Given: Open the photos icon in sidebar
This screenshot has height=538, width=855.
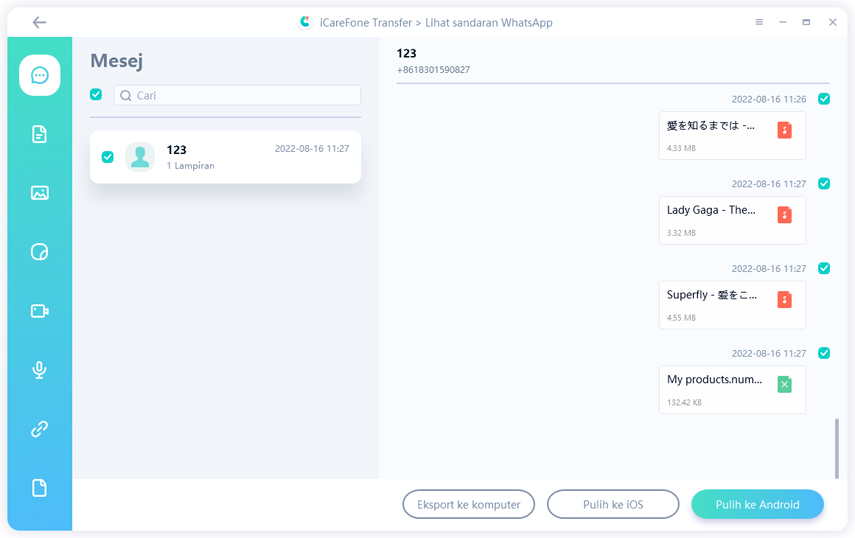Looking at the screenshot, I should tap(39, 193).
